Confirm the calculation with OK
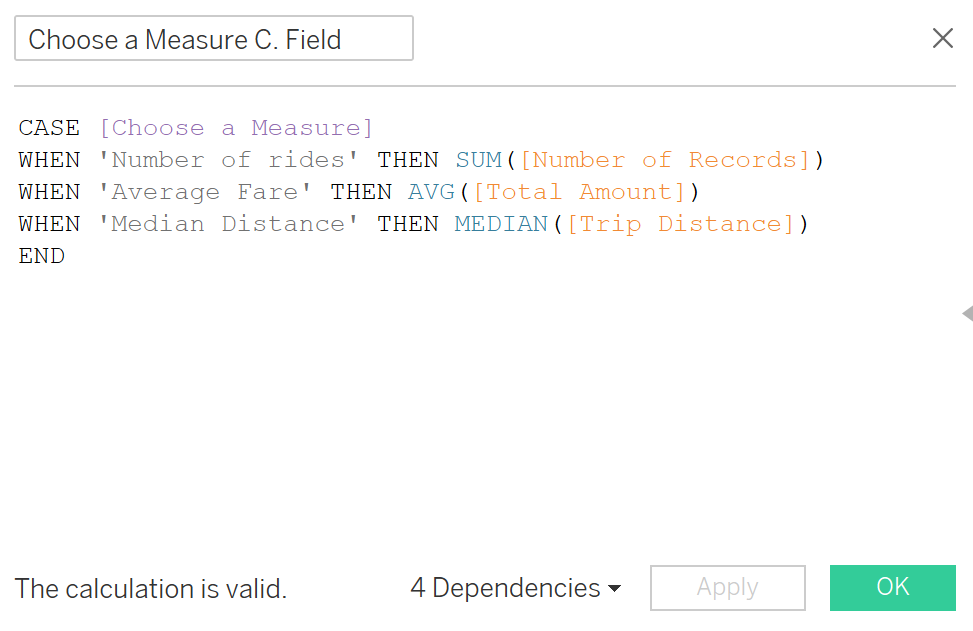The image size is (973, 631). pyautogui.click(x=892, y=587)
